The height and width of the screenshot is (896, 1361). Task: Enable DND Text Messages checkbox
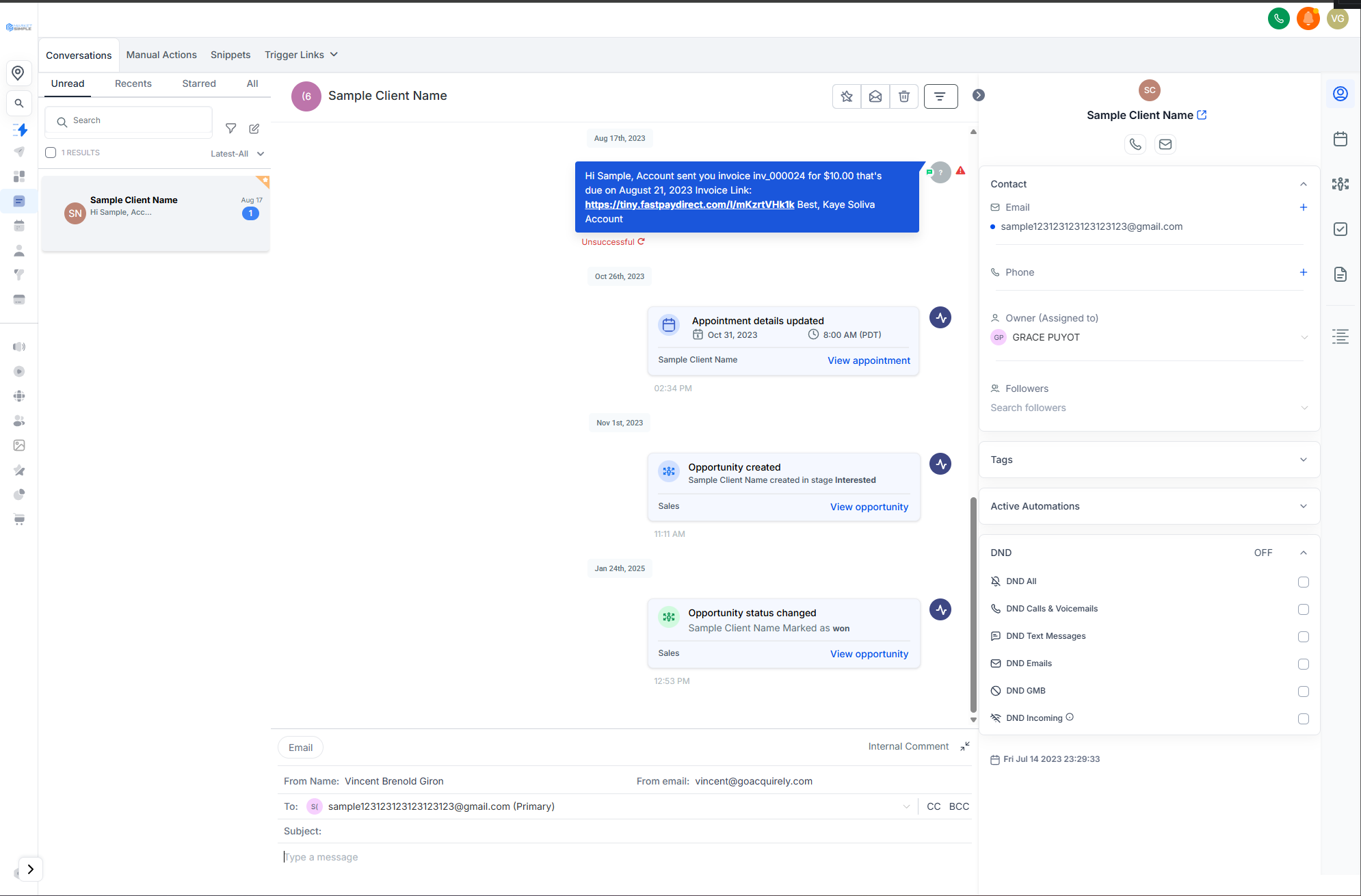click(1304, 637)
